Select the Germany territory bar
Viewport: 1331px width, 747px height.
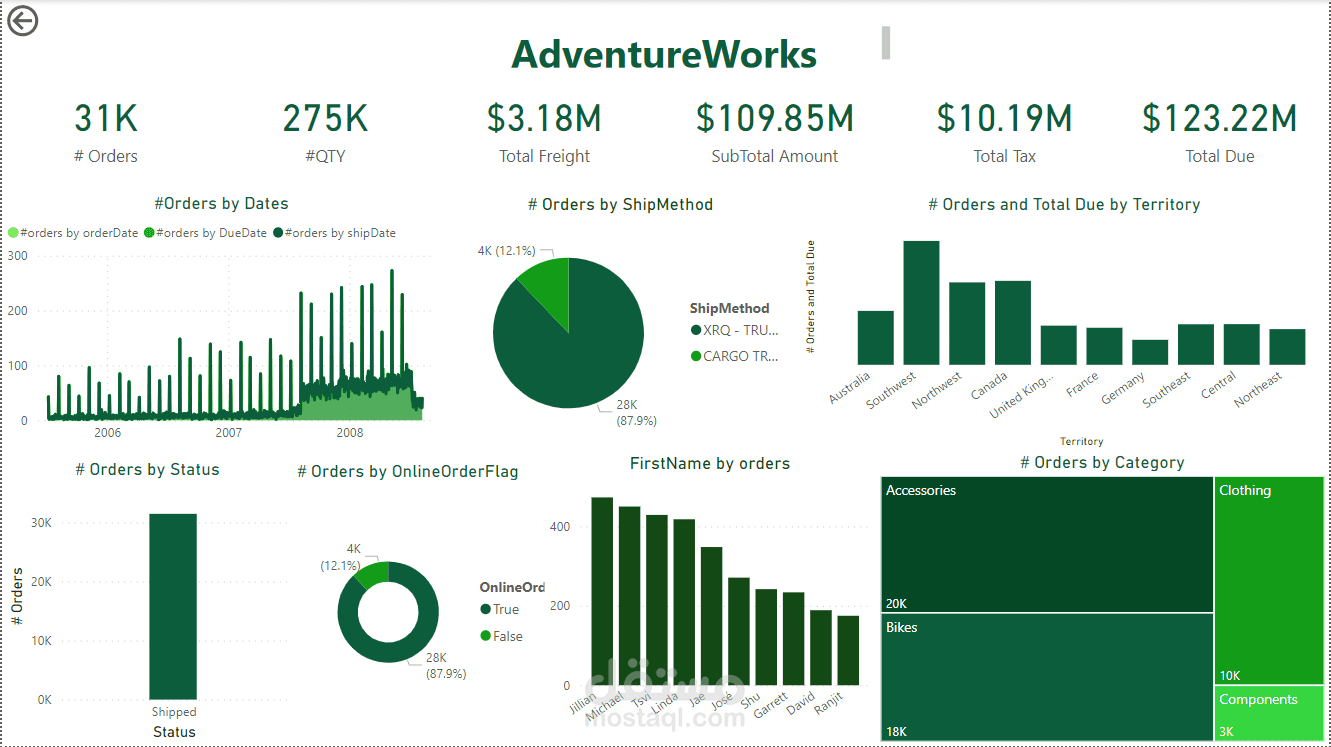pyautogui.click(x=1150, y=352)
